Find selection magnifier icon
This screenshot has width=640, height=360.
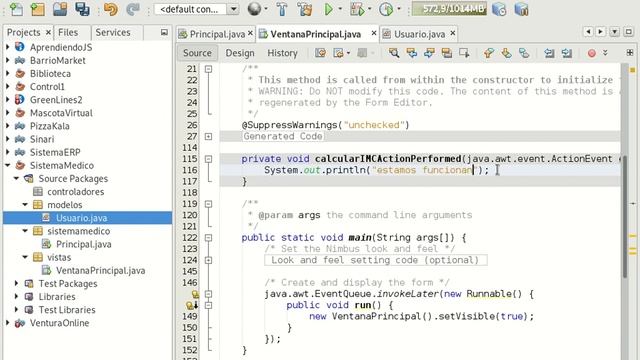point(394,53)
